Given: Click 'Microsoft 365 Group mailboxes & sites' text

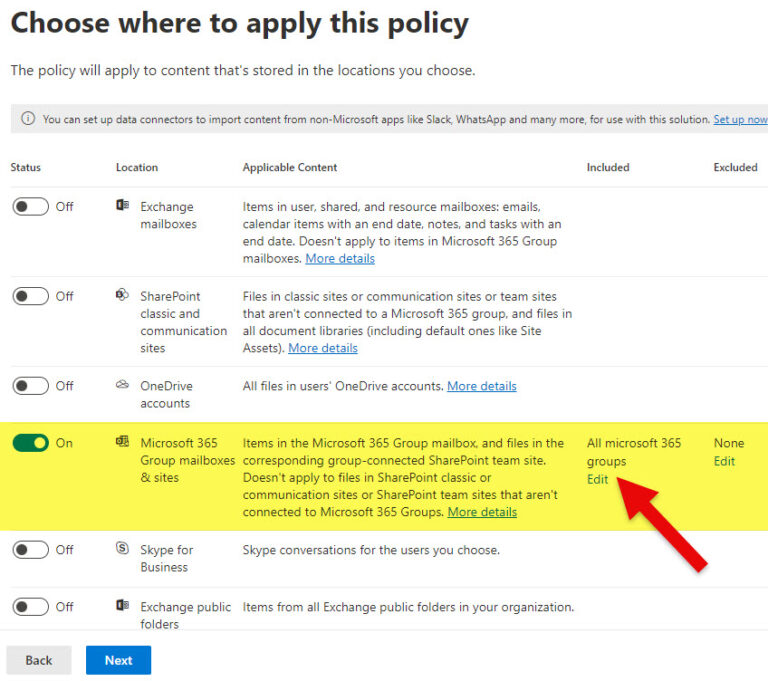Looking at the screenshot, I should point(188,460).
